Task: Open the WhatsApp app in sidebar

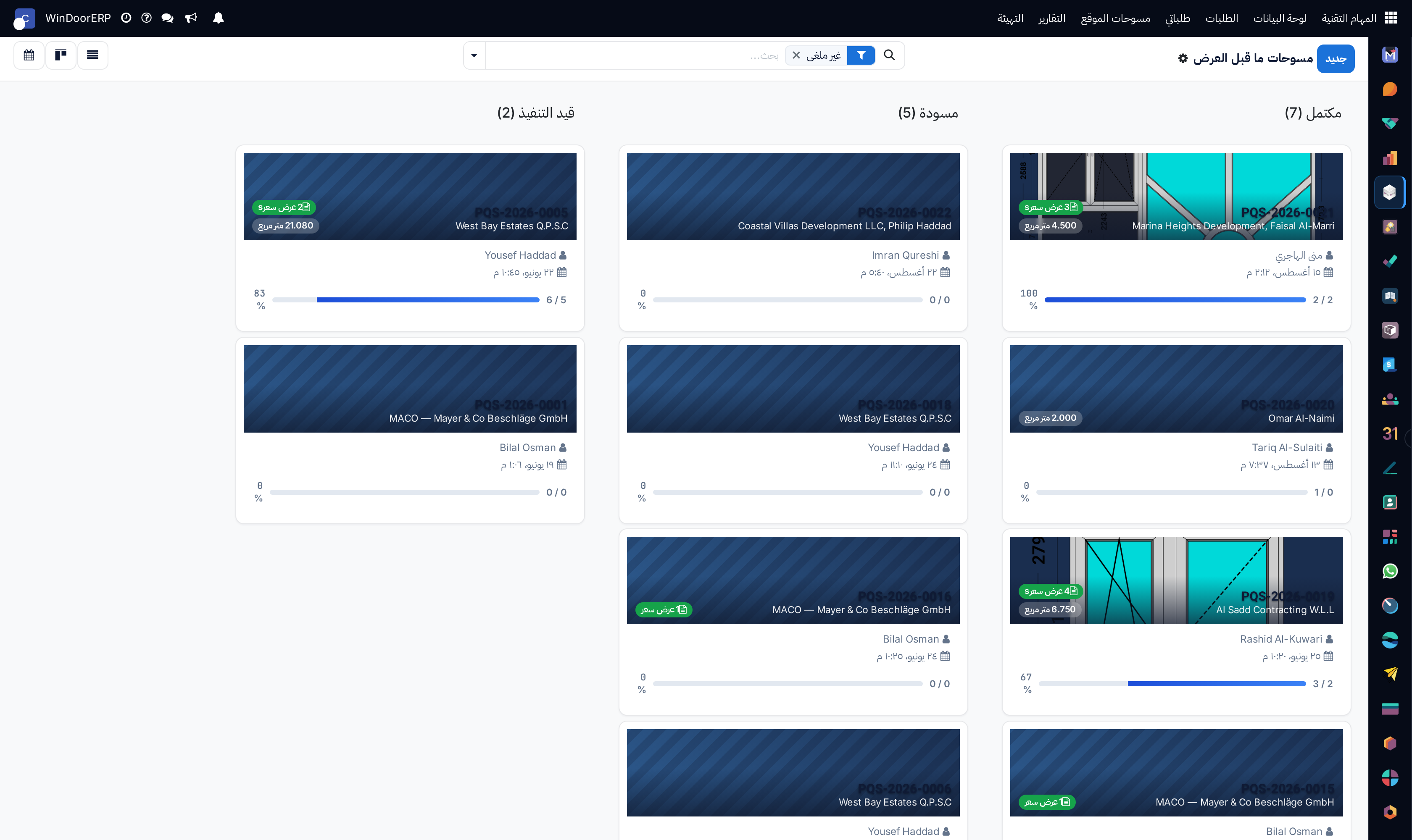Action: [x=1390, y=571]
